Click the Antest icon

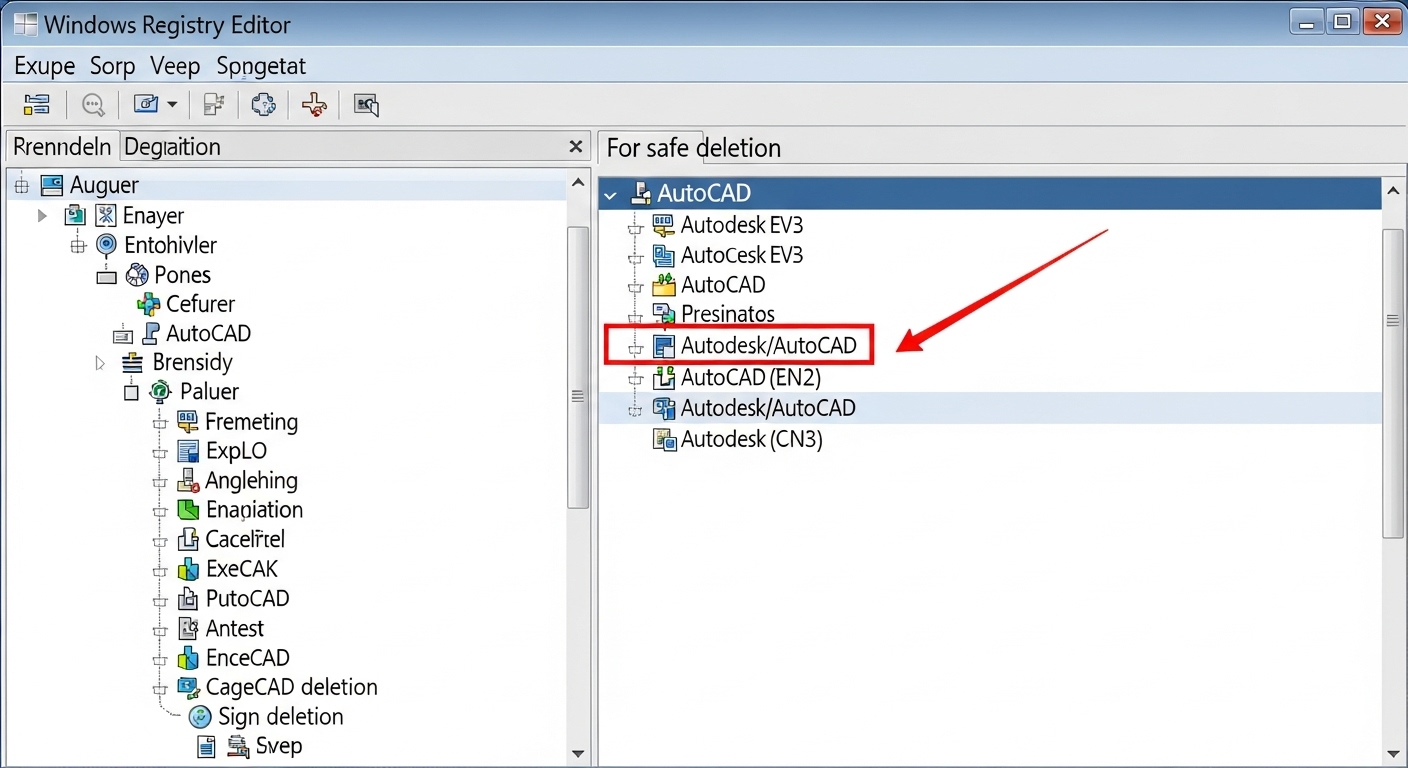187,628
